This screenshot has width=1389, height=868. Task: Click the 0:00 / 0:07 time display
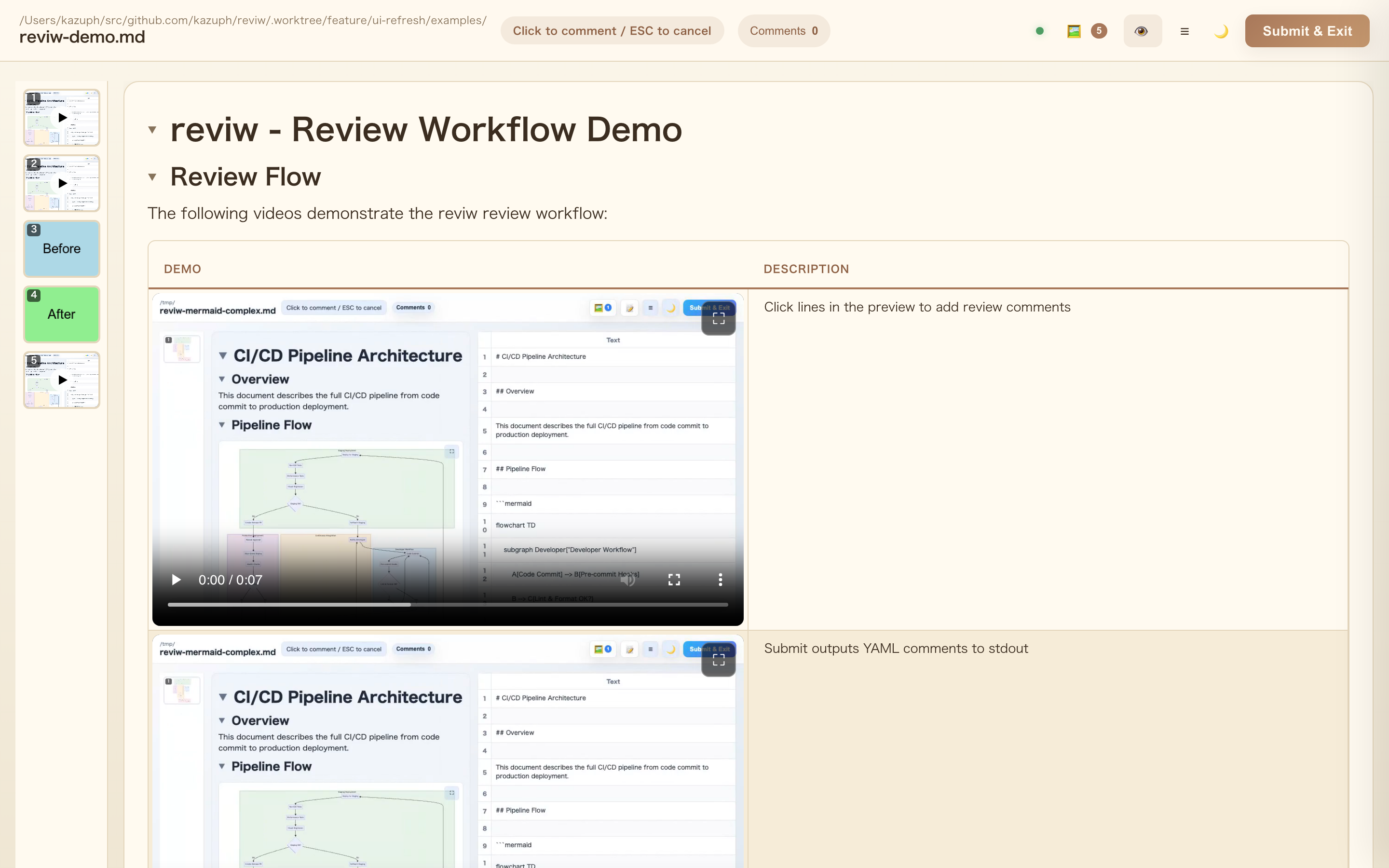230,580
